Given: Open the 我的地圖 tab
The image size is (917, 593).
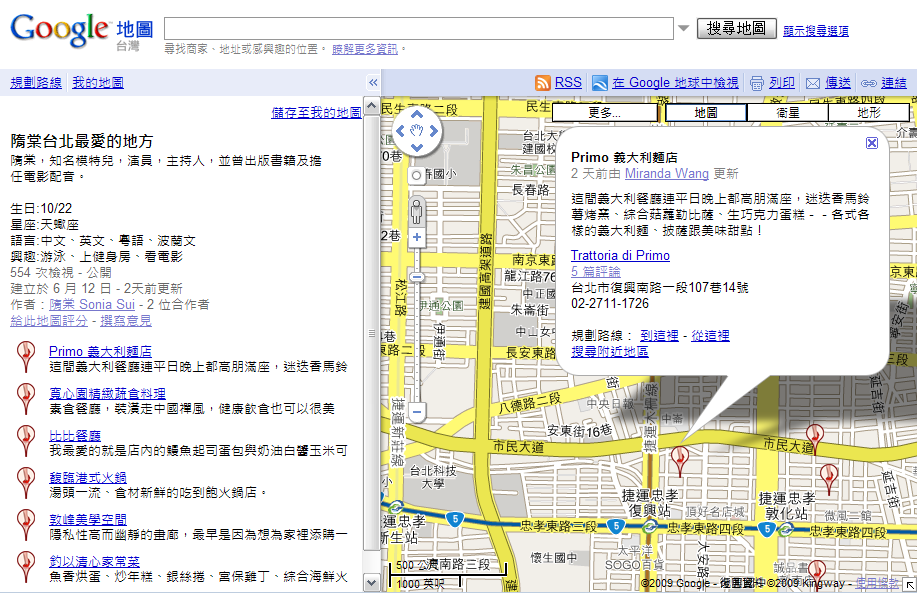Looking at the screenshot, I should click(98, 82).
